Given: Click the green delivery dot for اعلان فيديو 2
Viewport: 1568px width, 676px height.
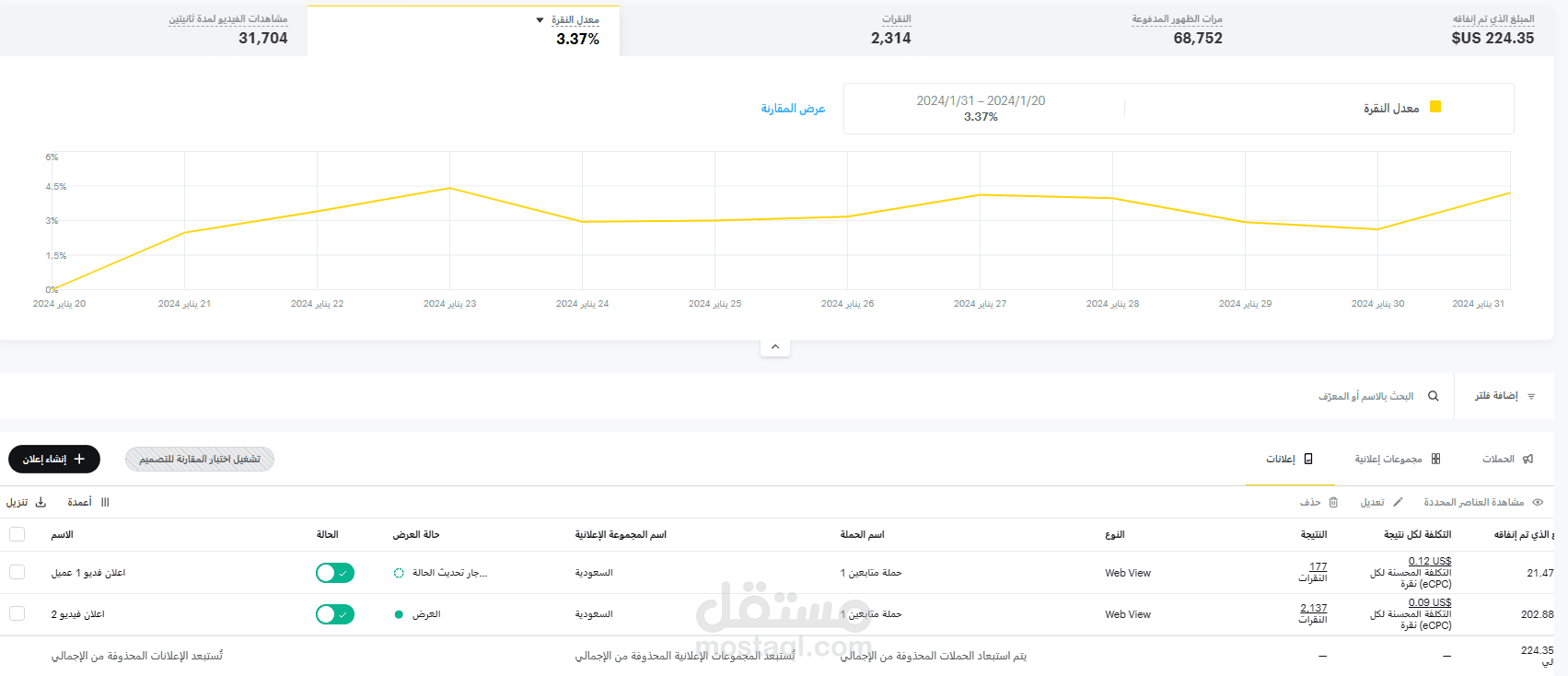Looking at the screenshot, I should (x=399, y=614).
